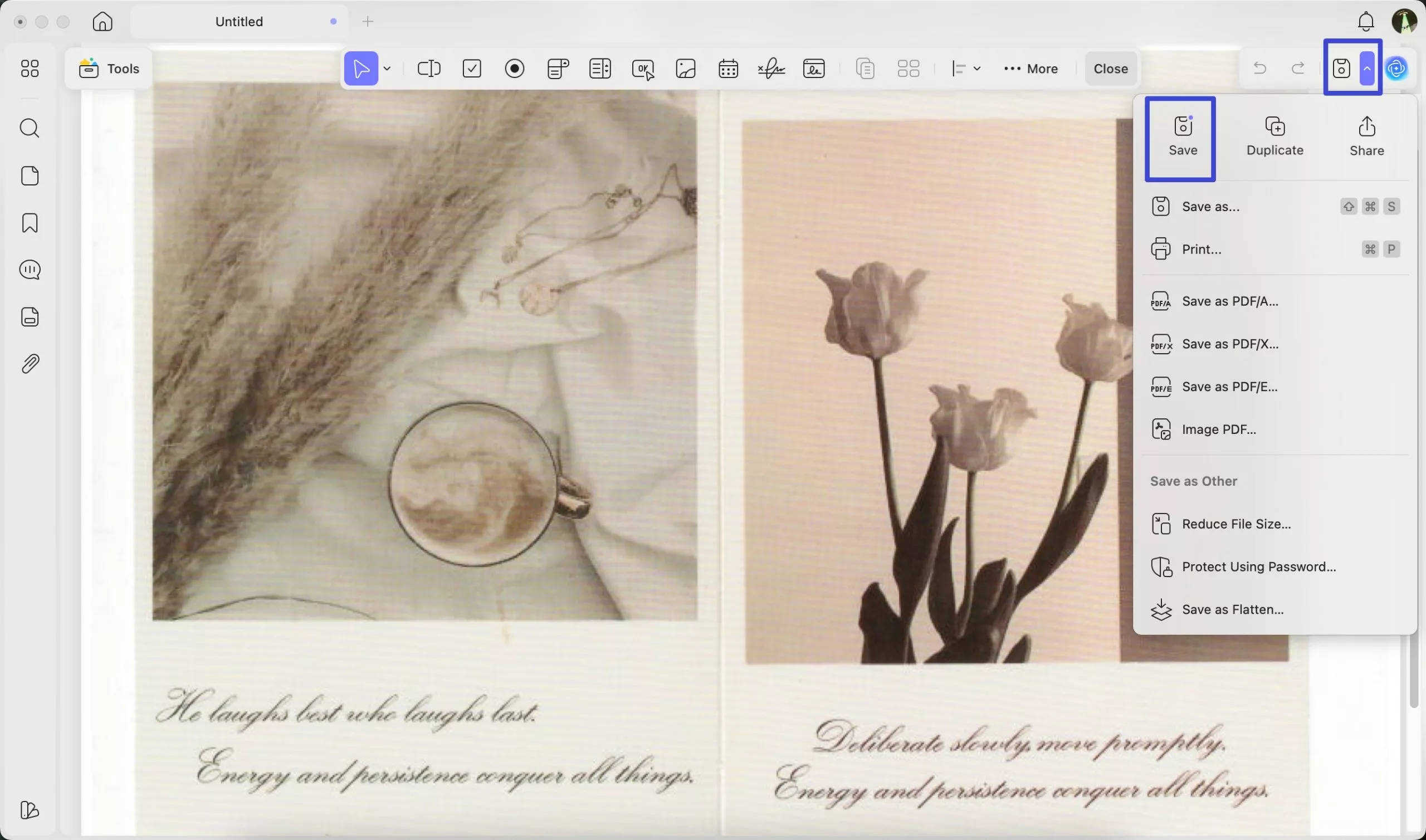Select the list box form tool

600,69
